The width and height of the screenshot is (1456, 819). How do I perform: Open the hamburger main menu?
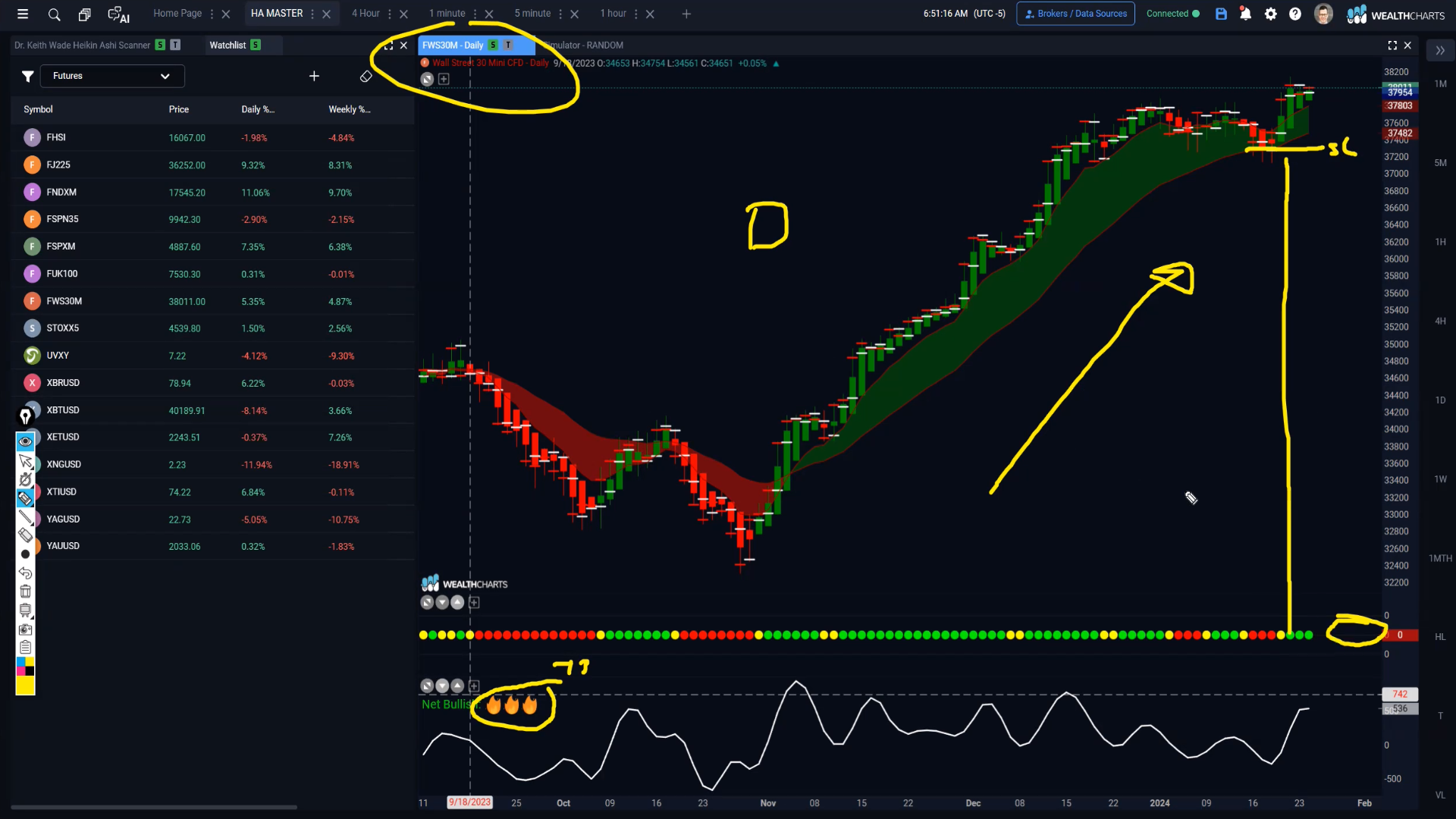pos(23,14)
